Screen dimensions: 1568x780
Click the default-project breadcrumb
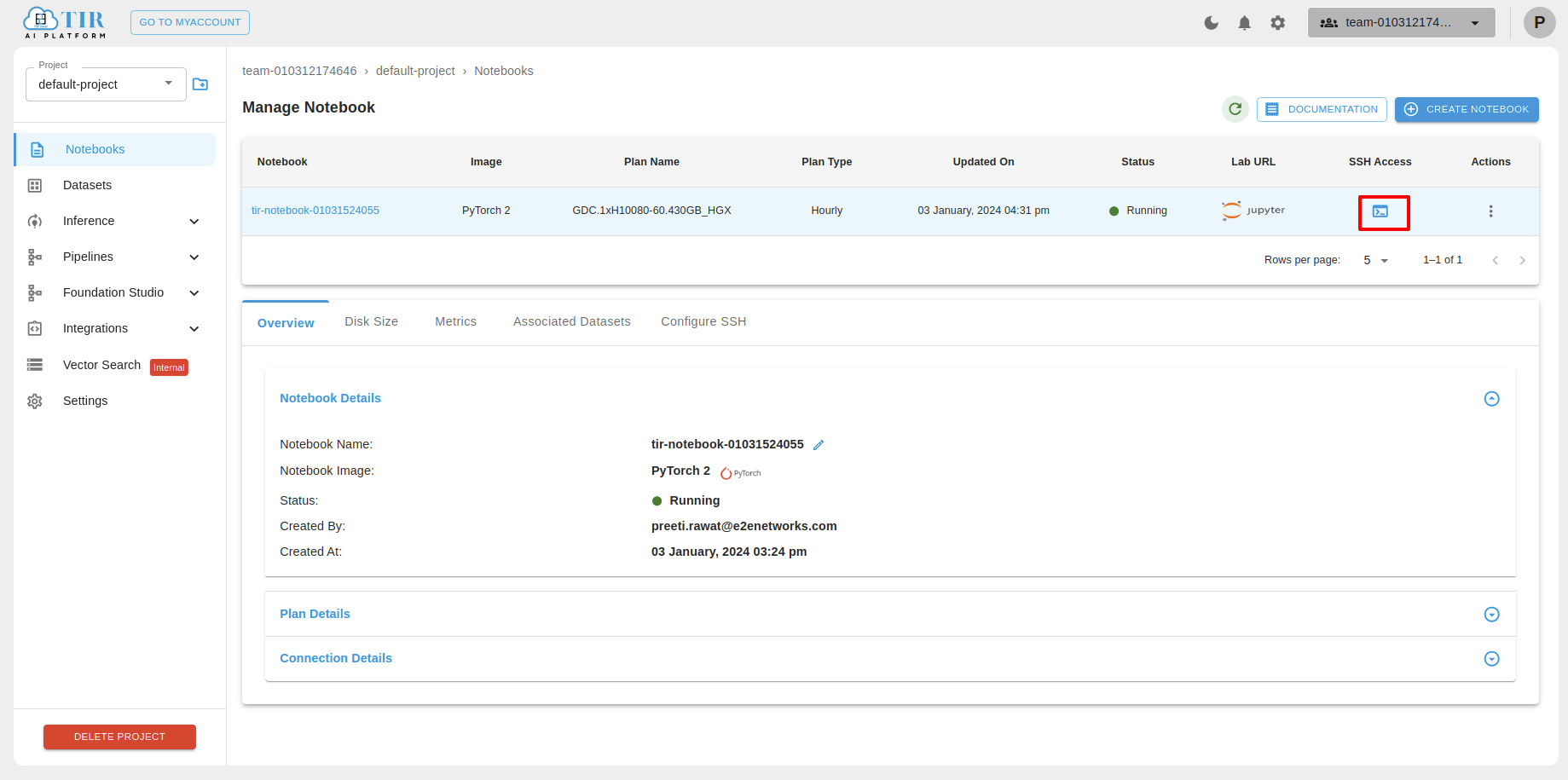point(415,71)
